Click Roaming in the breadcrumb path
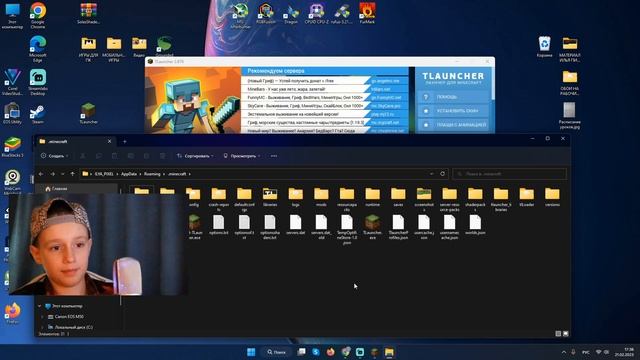This screenshot has width=640, height=360. 152,174
